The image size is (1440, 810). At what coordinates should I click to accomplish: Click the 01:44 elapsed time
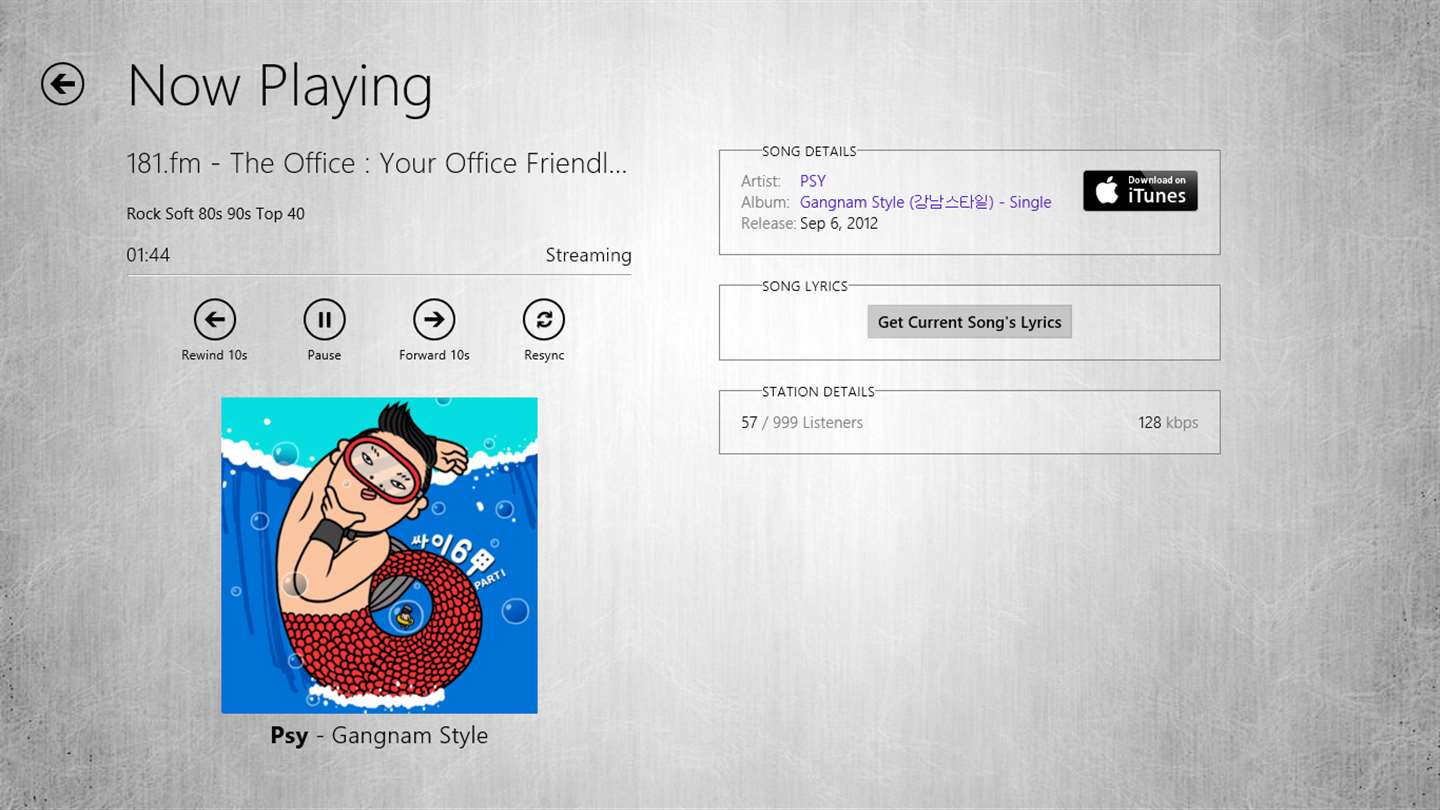[148, 255]
